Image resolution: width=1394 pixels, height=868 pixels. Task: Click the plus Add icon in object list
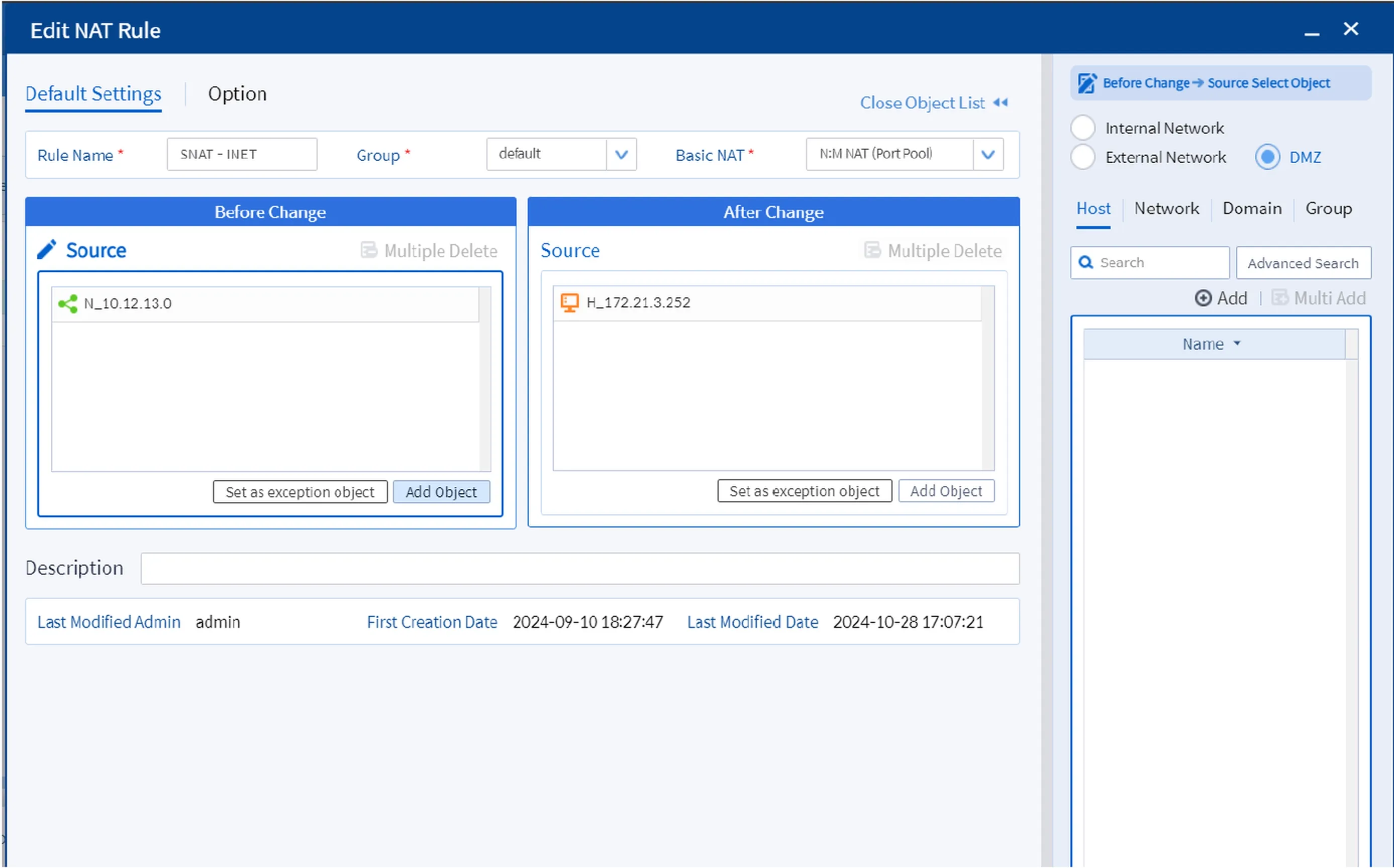coord(1203,298)
